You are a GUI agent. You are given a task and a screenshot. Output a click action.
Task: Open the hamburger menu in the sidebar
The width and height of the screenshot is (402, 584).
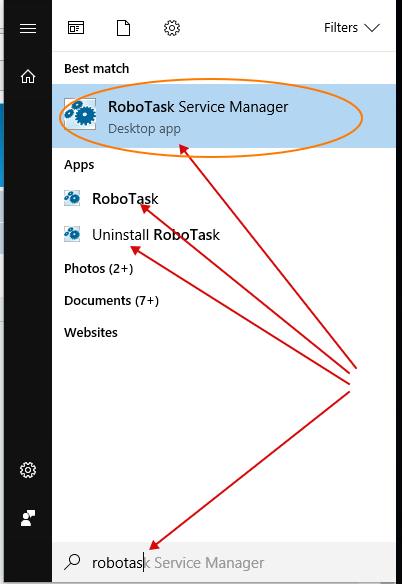[x=28, y=28]
